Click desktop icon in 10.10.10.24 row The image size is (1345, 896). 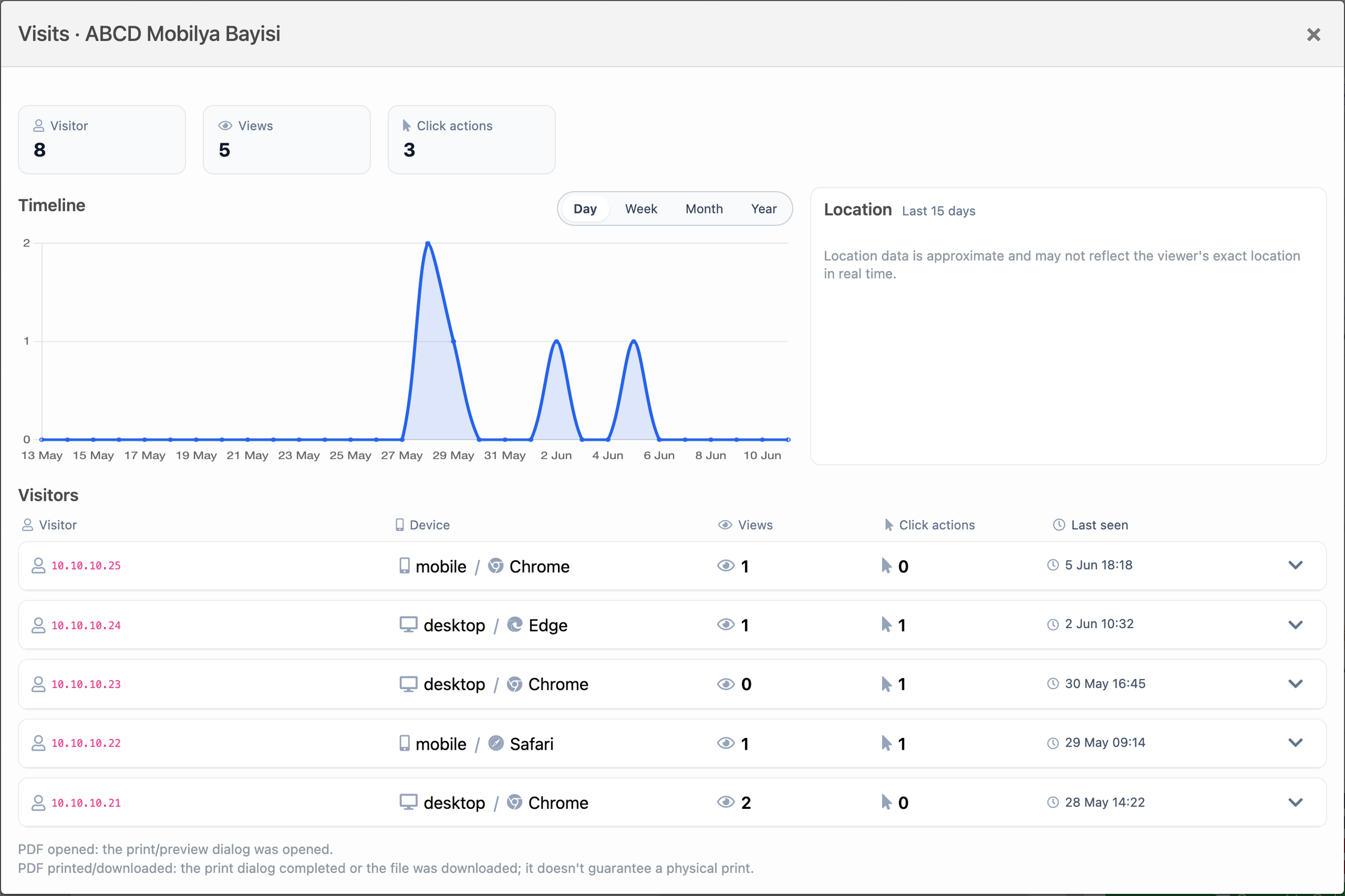click(x=408, y=624)
